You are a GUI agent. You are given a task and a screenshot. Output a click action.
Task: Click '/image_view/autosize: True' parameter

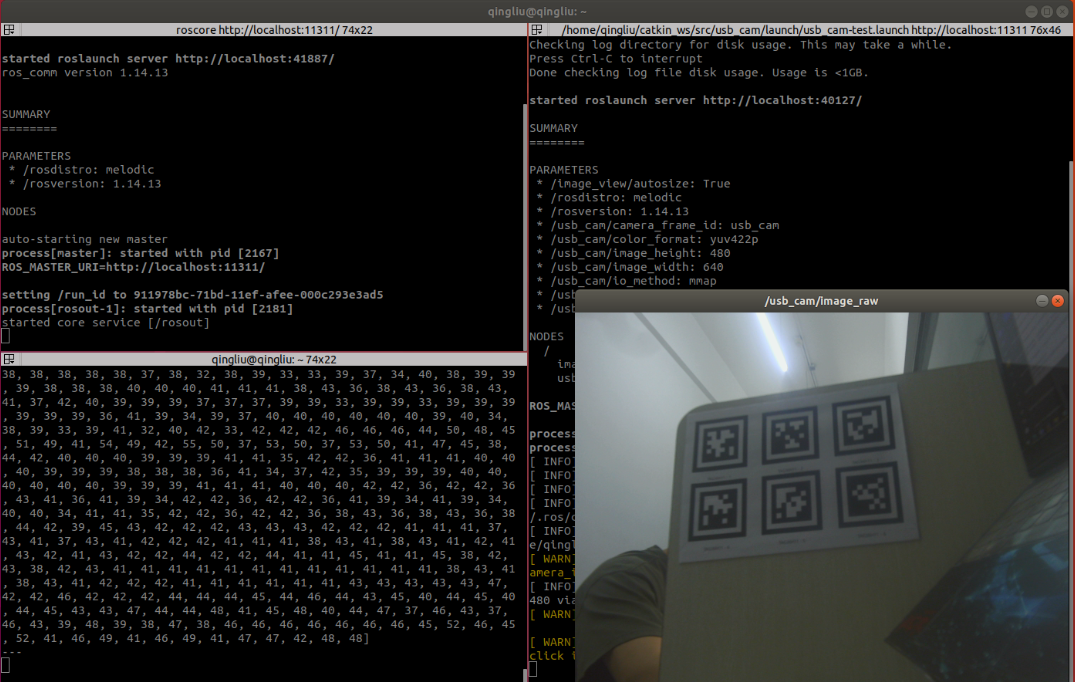[x=640, y=184]
